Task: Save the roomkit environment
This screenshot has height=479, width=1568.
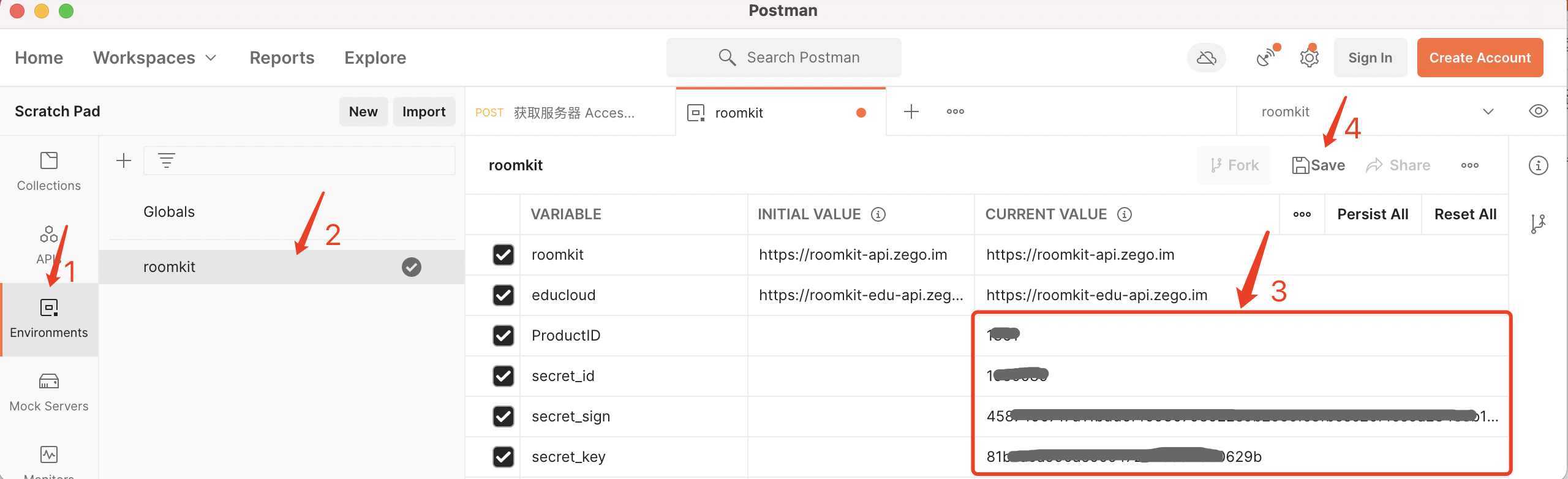Action: [x=1318, y=165]
